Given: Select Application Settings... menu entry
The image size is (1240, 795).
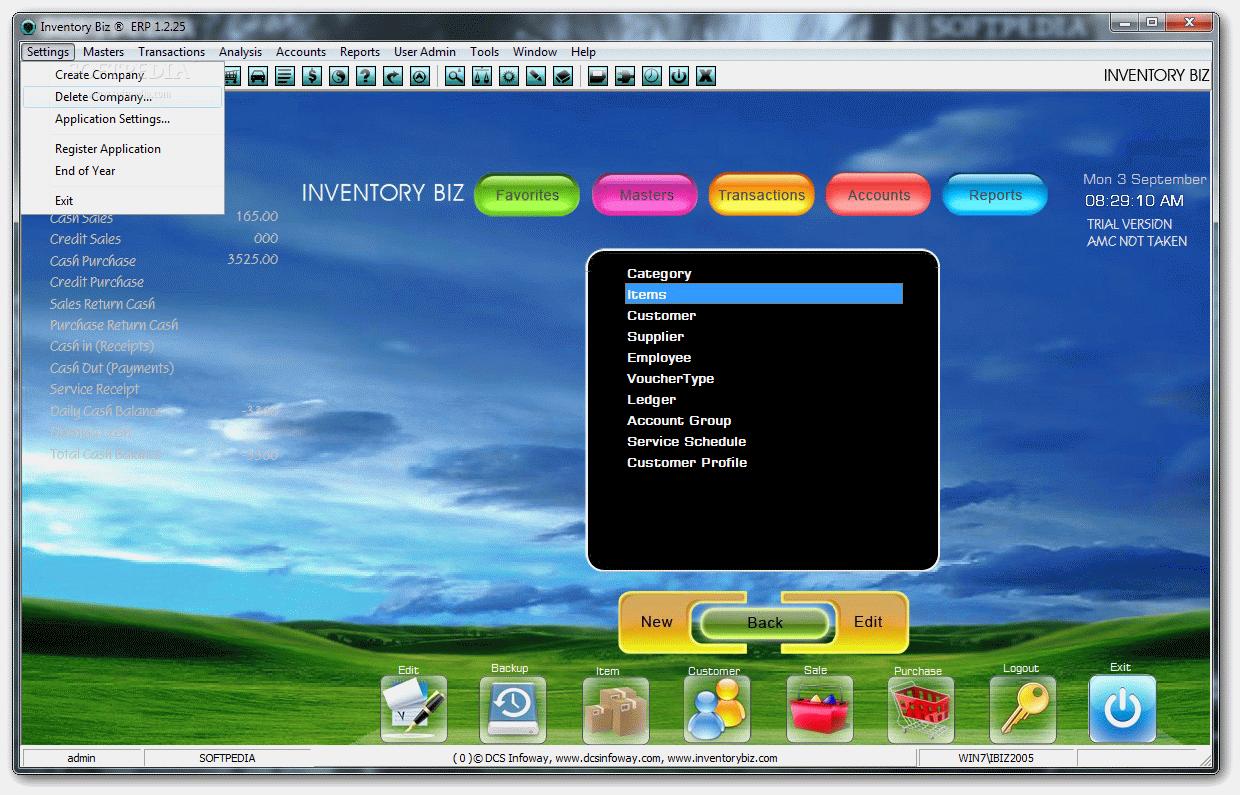Looking at the screenshot, I should pos(122,119).
